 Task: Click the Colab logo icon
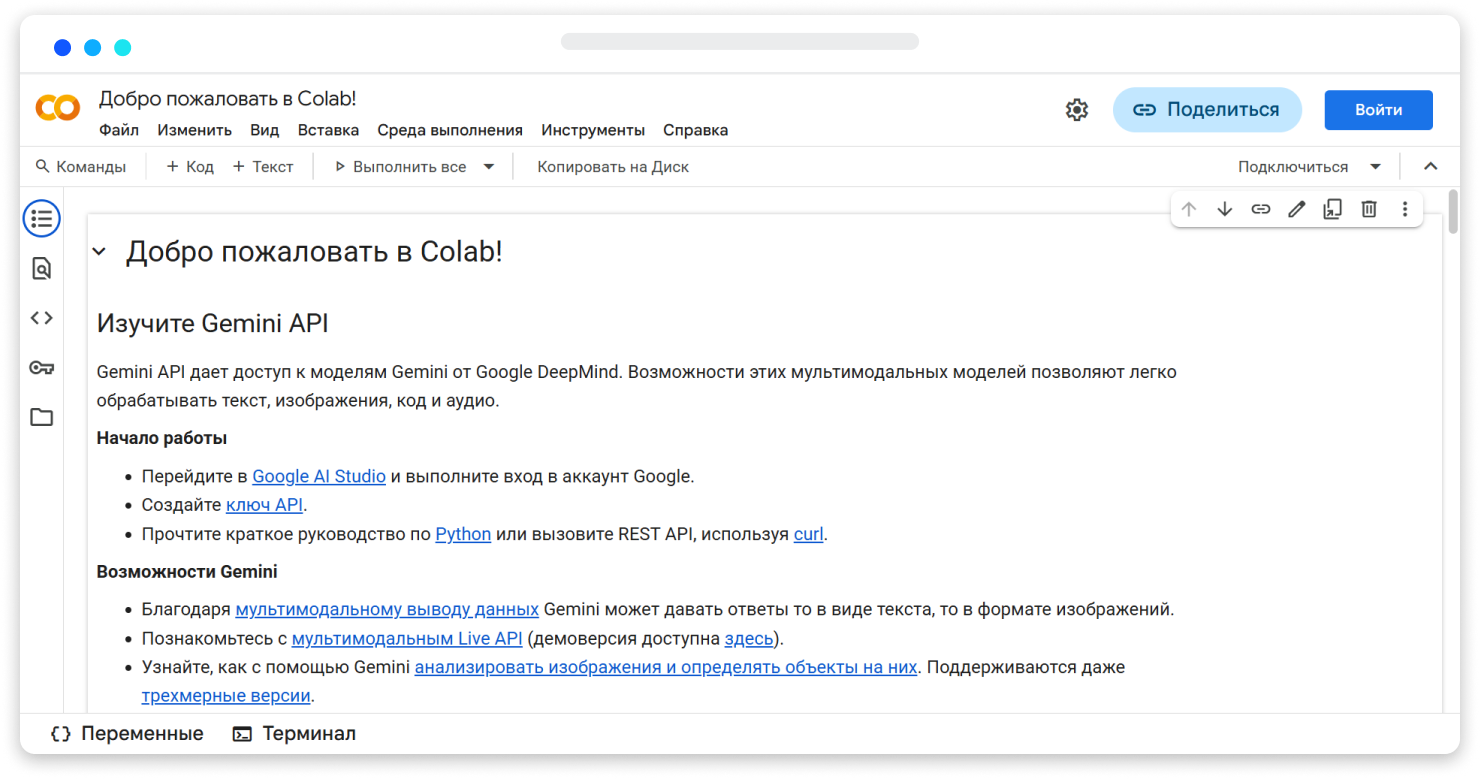(58, 108)
